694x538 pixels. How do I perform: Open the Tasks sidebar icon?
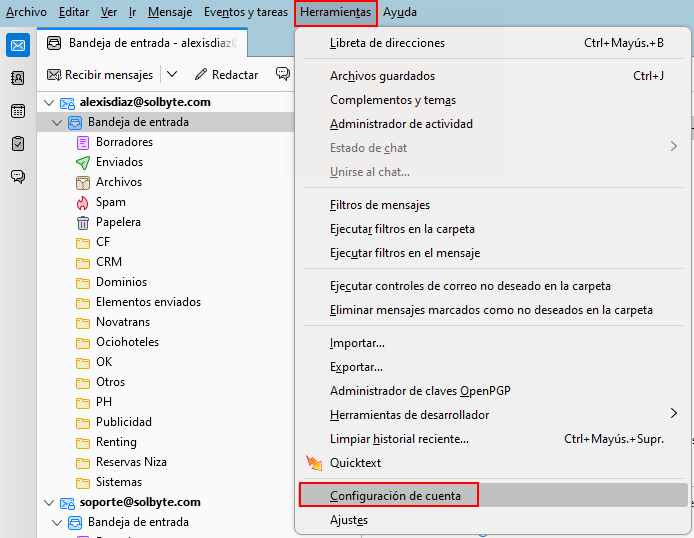(18, 144)
